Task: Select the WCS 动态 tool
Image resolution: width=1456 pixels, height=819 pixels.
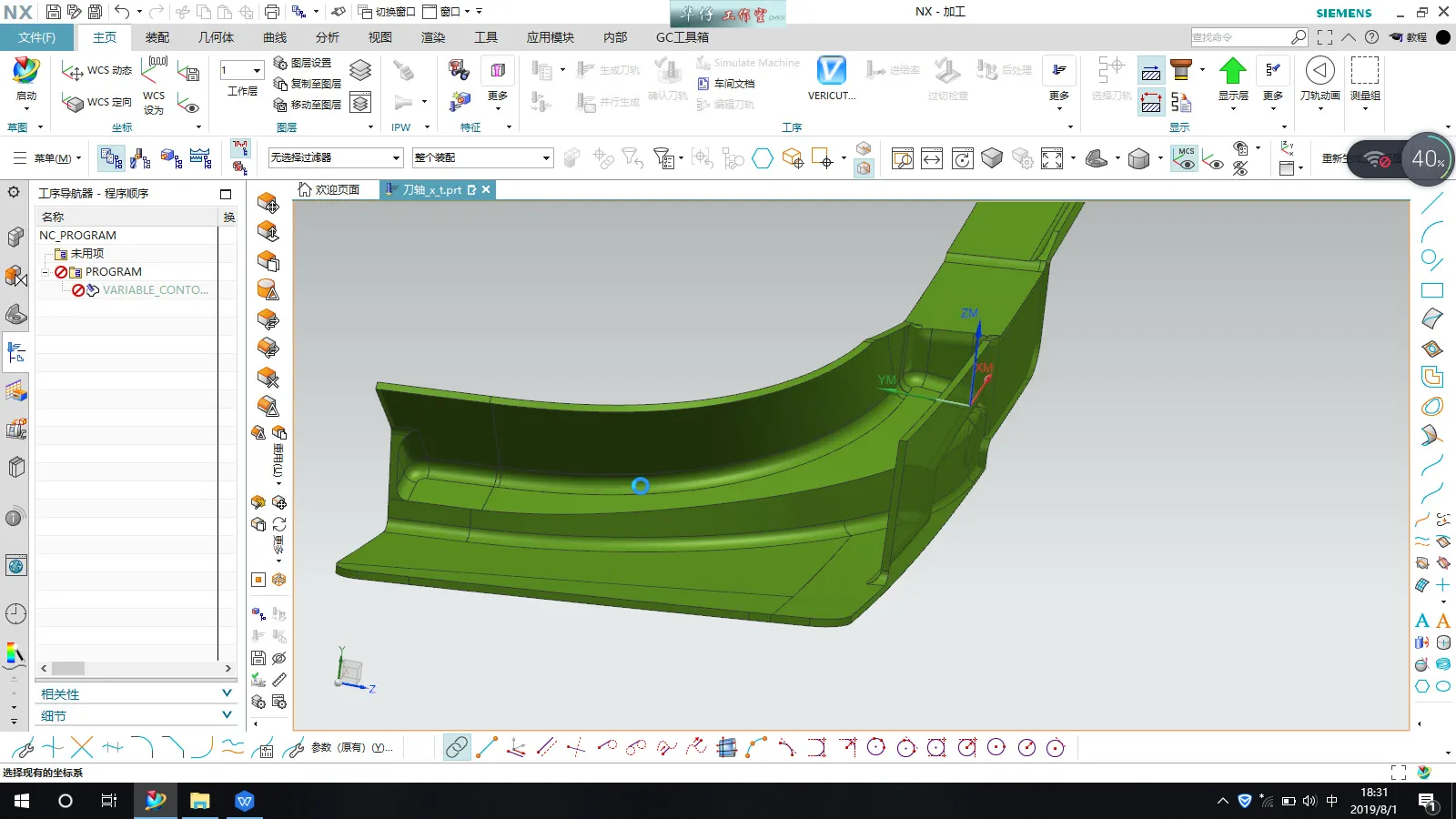Action: (x=97, y=70)
